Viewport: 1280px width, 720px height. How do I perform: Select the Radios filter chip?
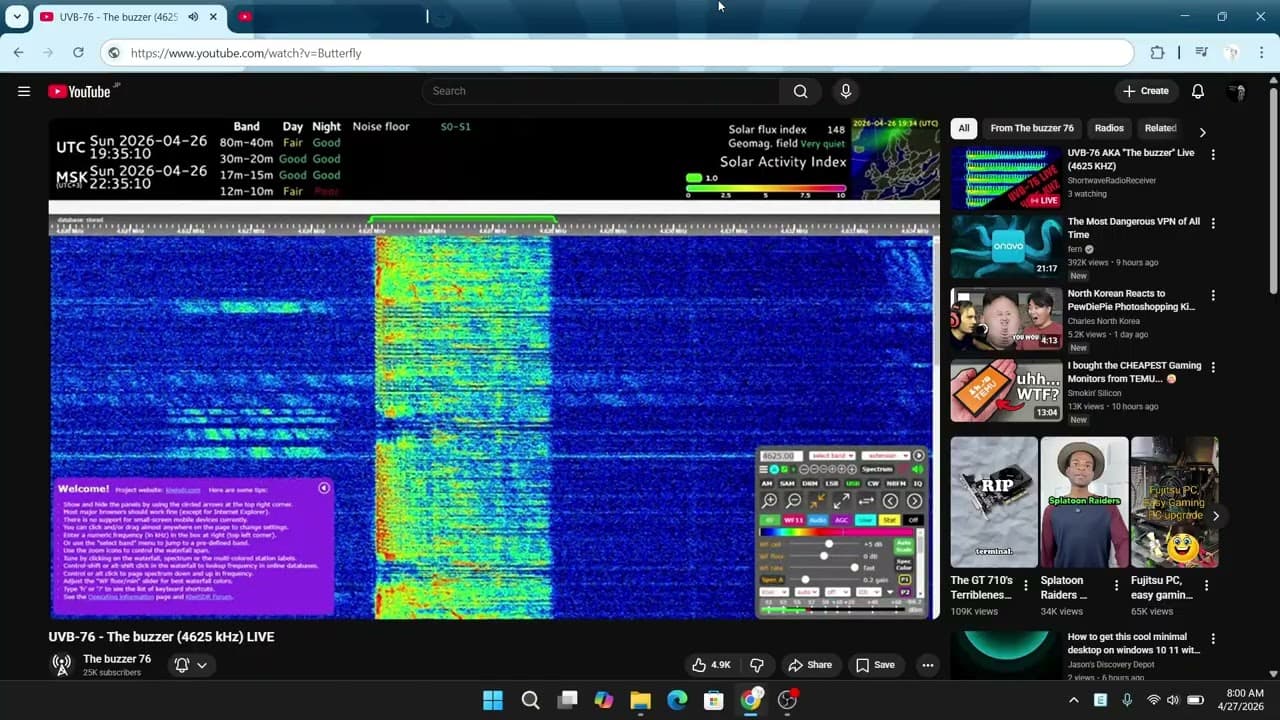pyautogui.click(x=1109, y=128)
